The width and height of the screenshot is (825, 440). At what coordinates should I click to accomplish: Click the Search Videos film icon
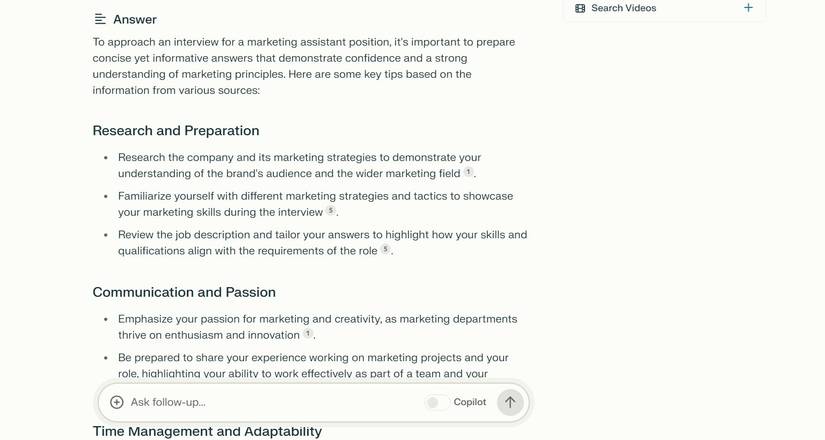click(x=580, y=8)
